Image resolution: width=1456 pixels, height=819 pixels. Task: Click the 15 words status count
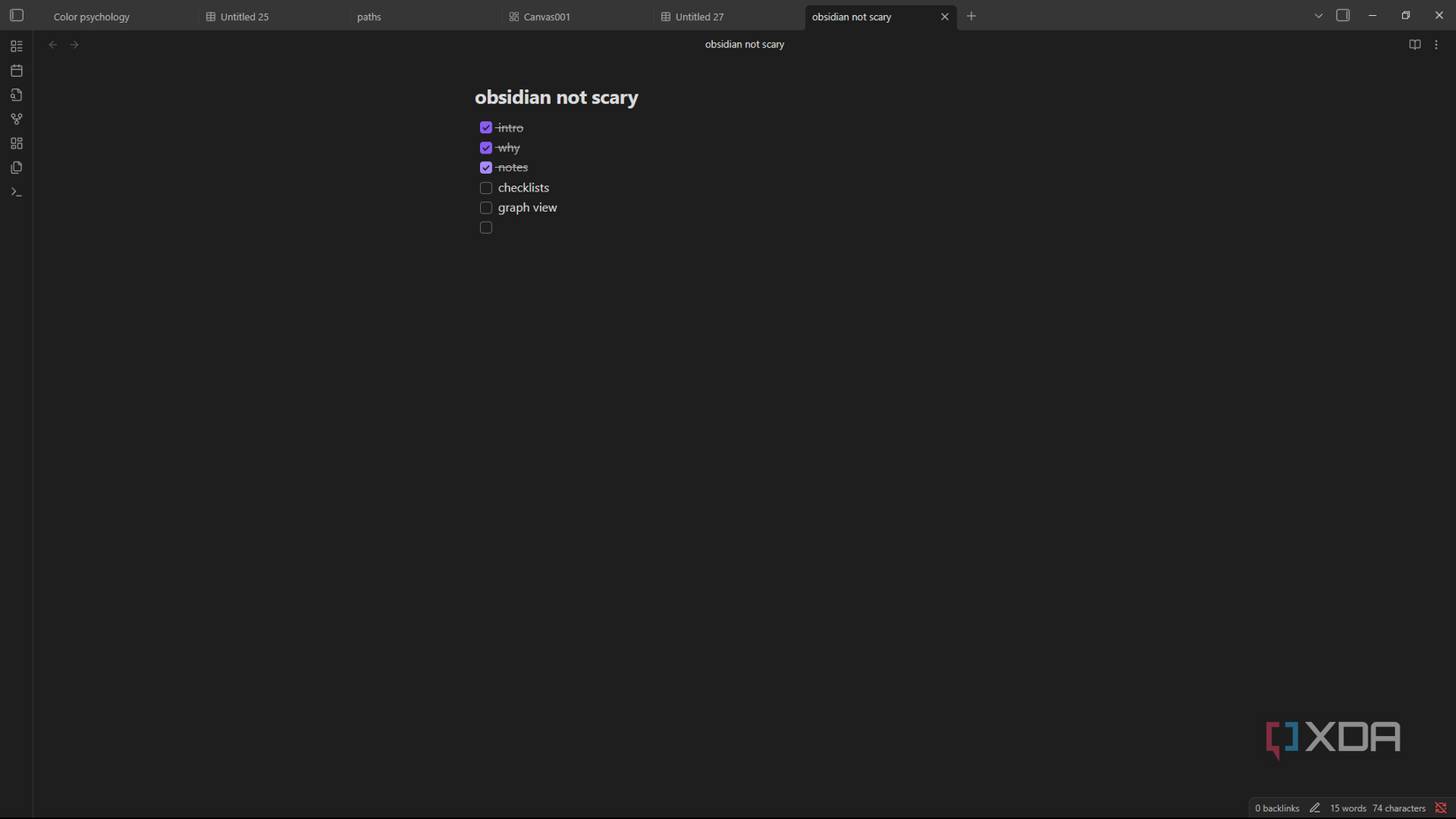[x=1347, y=808]
